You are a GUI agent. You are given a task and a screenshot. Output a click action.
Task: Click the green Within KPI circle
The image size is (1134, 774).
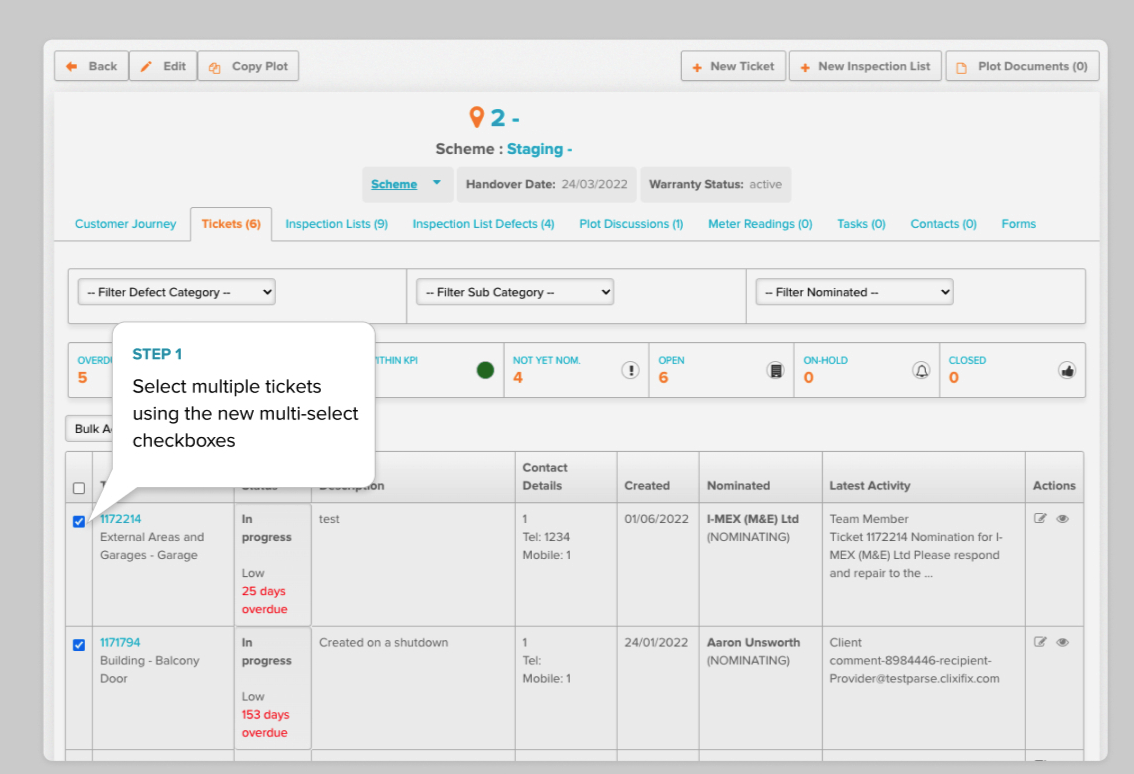(485, 370)
